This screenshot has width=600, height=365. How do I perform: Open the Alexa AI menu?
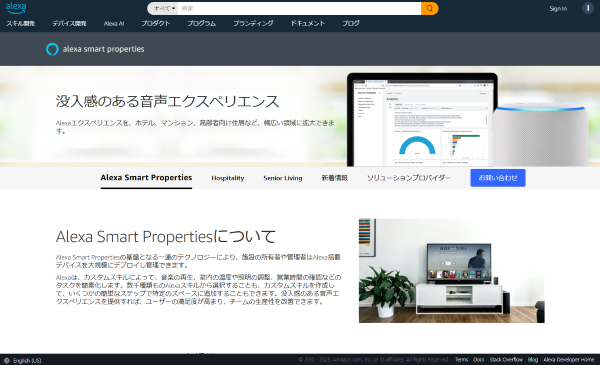(114, 23)
